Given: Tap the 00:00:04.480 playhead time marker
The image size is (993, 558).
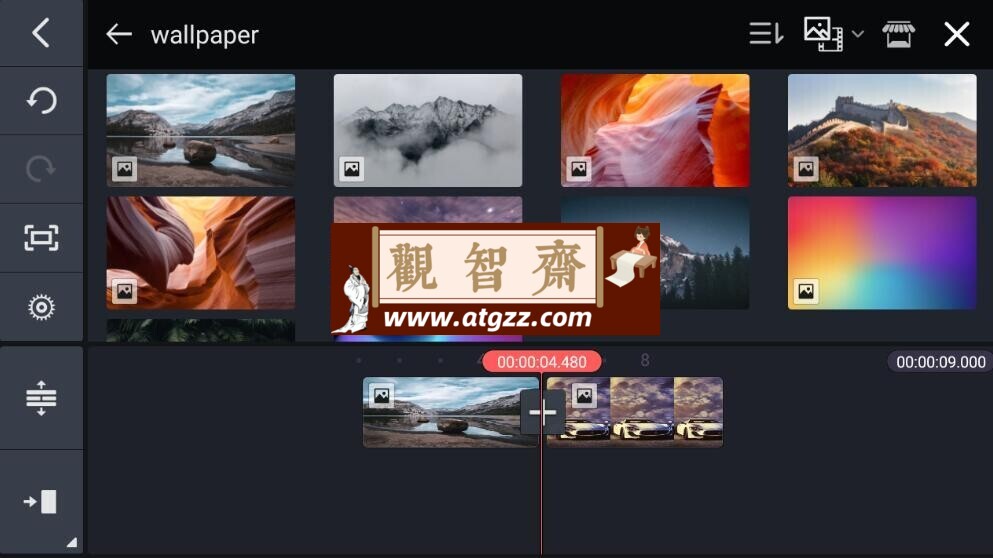Looking at the screenshot, I should coord(541,362).
